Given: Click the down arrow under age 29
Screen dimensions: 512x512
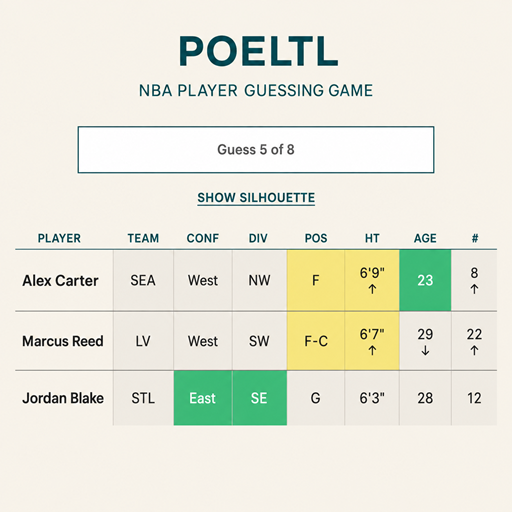Looking at the screenshot, I should 425,350.
